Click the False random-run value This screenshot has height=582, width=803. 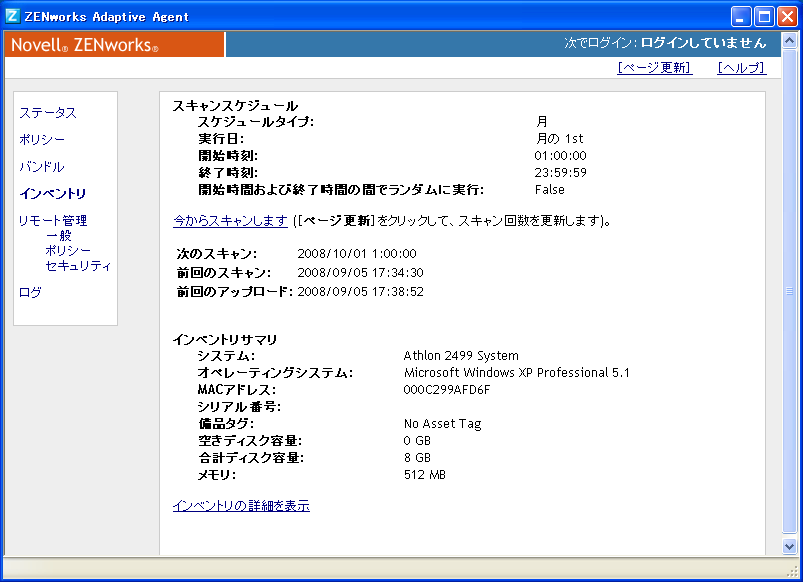550,190
